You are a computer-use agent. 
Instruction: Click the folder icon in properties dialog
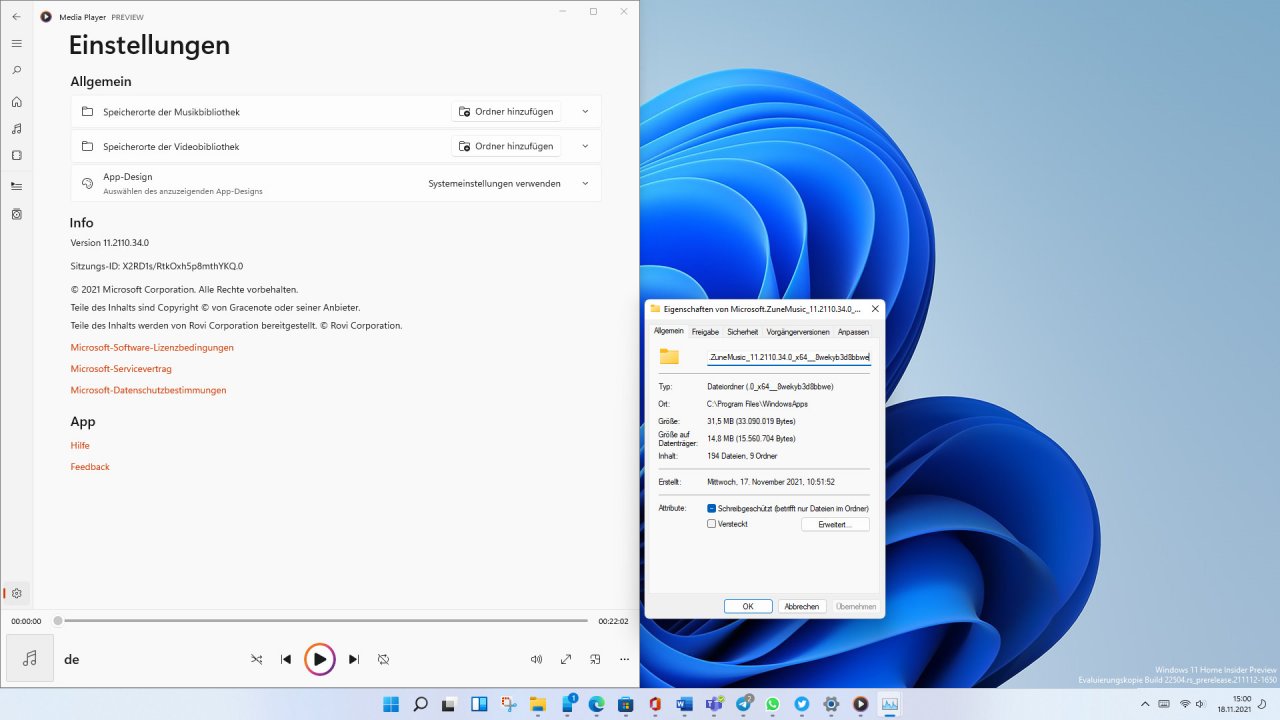[x=669, y=357]
